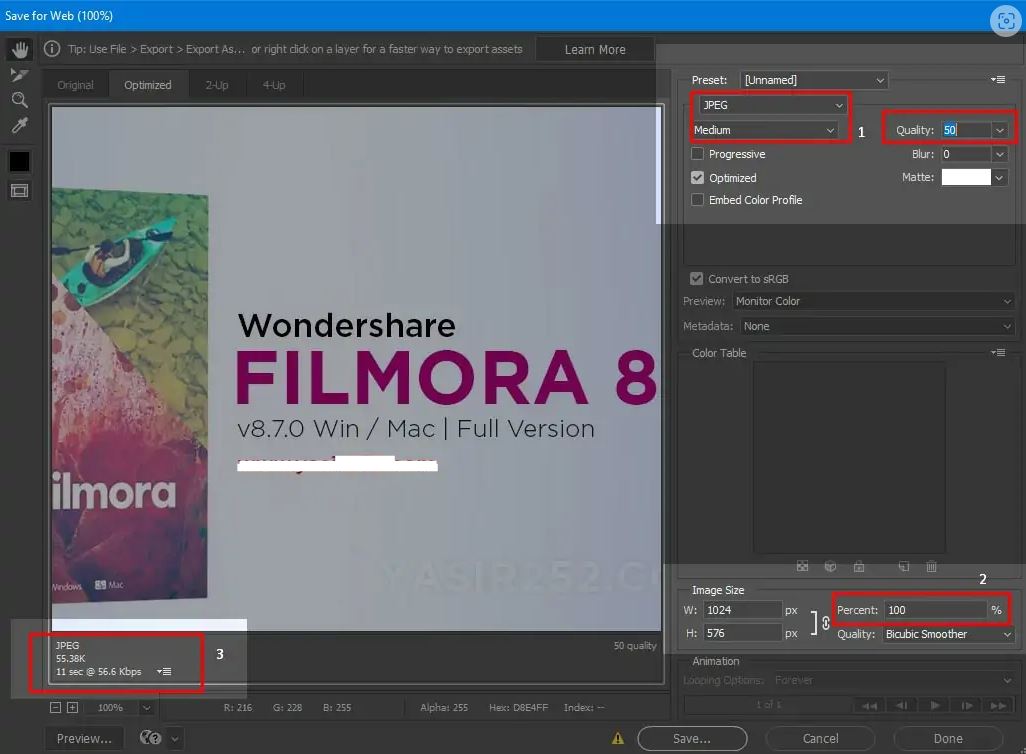Click the Save... button
This screenshot has height=754, width=1026.
(x=692, y=738)
